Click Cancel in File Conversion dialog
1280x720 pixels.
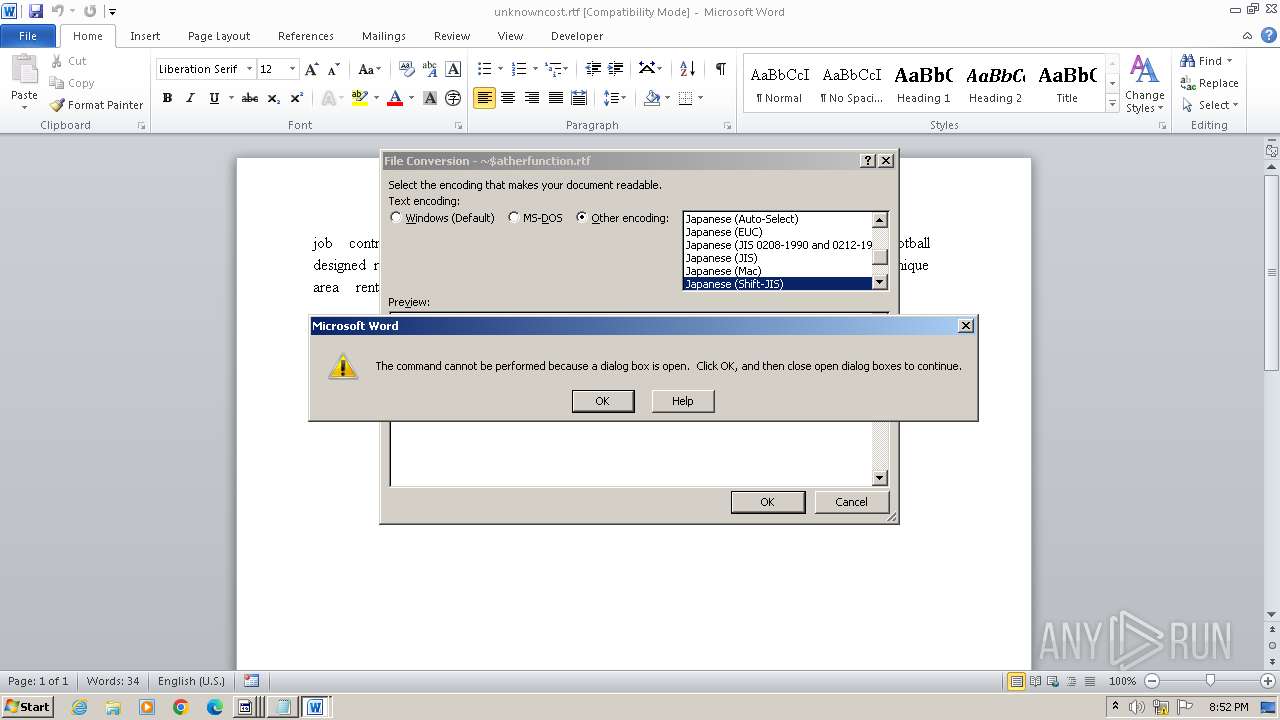coord(852,502)
